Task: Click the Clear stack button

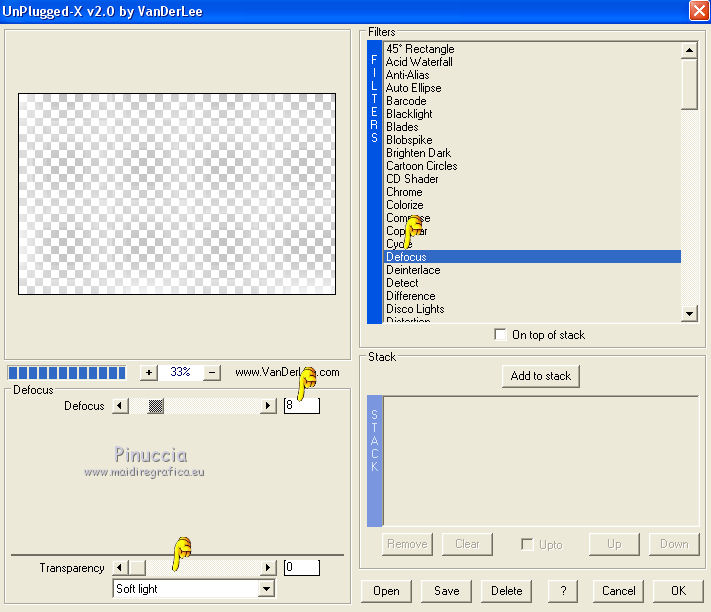Action: click(467, 544)
